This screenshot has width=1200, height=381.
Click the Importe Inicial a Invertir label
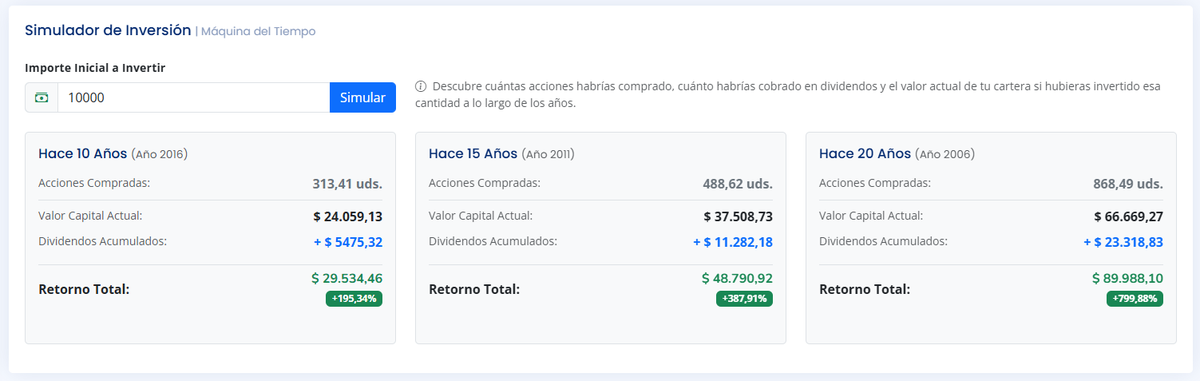pyautogui.click(x=95, y=67)
